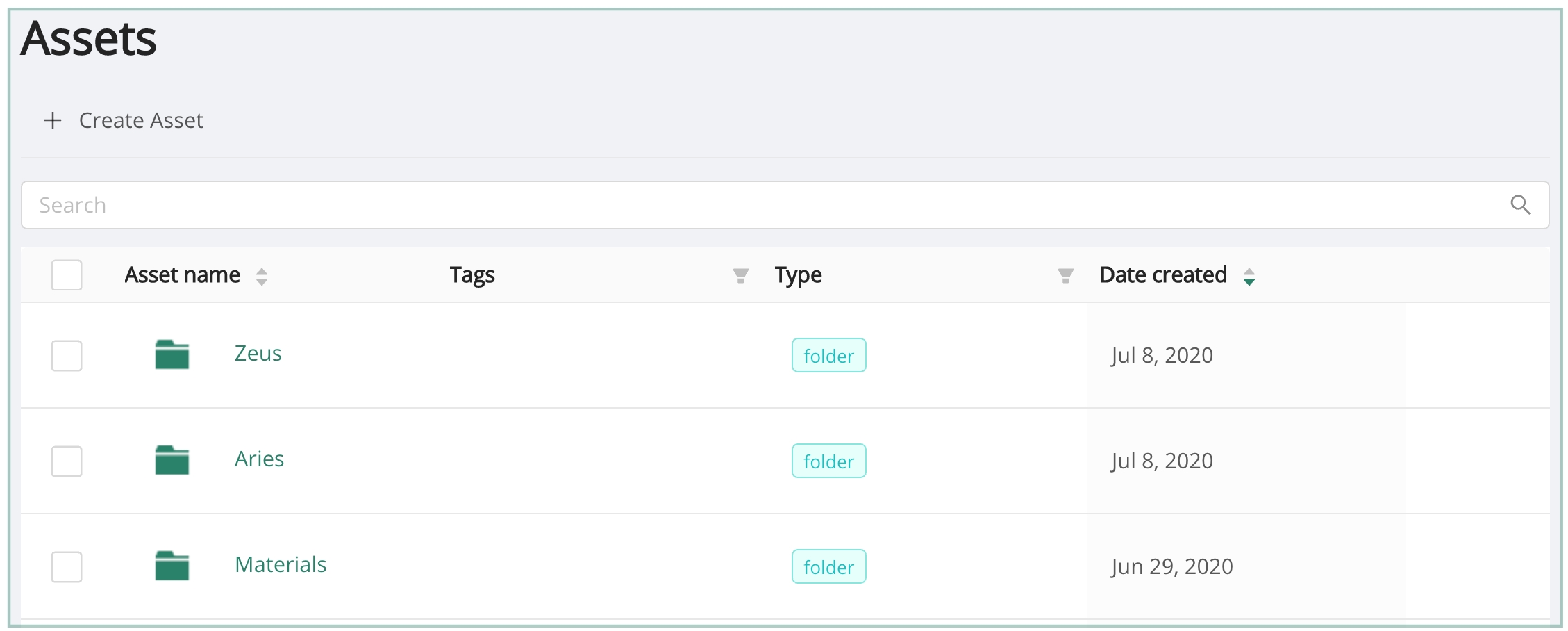Open the Tags column filter icon

click(x=740, y=276)
